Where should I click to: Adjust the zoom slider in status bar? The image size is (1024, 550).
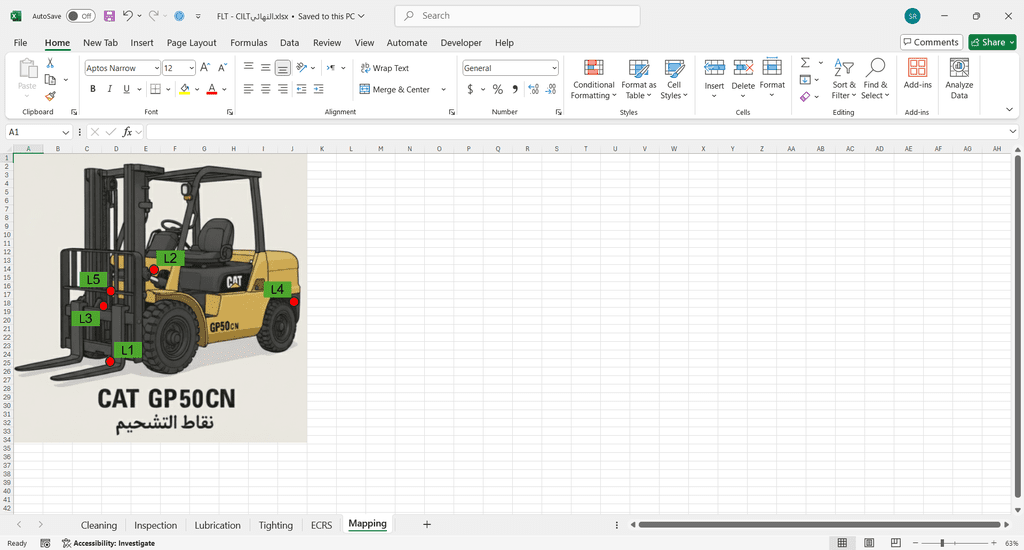(943, 543)
